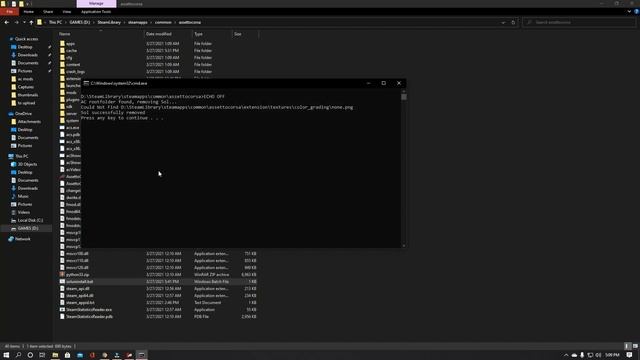Open File Explorer from the taskbar
The width and height of the screenshot is (640, 360).
pos(55,355)
